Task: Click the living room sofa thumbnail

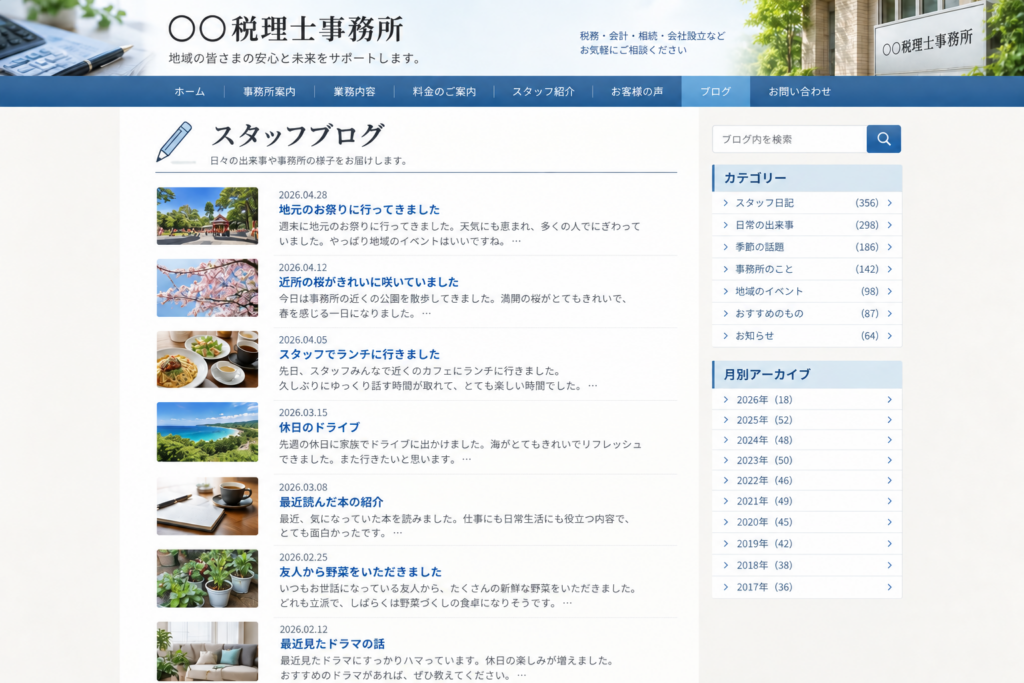Action: coord(207,651)
